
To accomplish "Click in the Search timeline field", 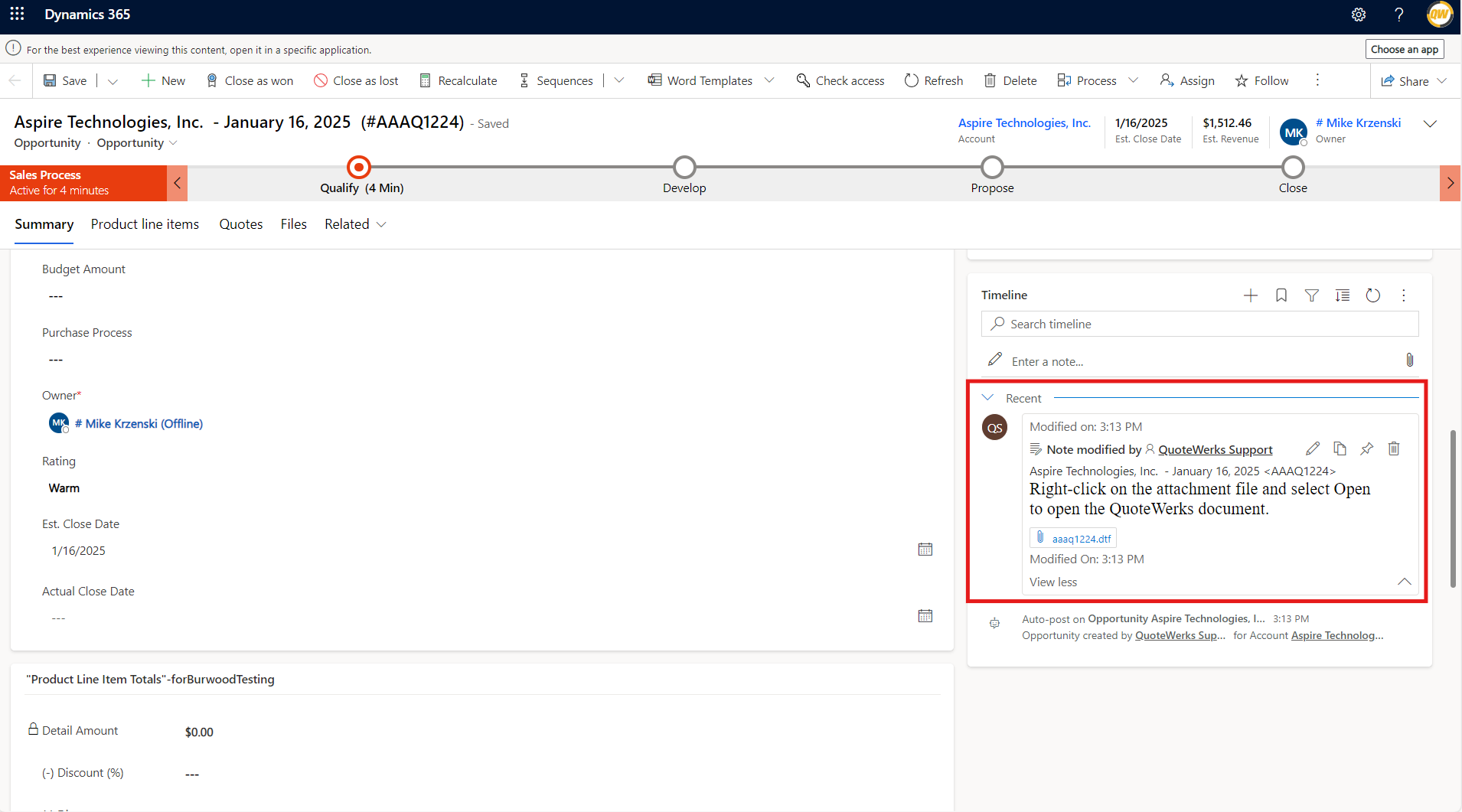I will click(1199, 324).
